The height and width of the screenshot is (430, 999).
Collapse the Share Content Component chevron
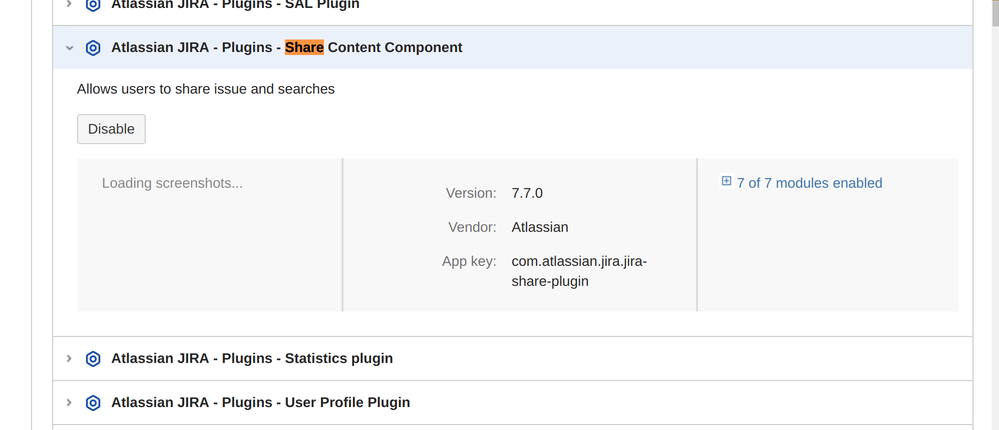pyautogui.click(x=69, y=48)
